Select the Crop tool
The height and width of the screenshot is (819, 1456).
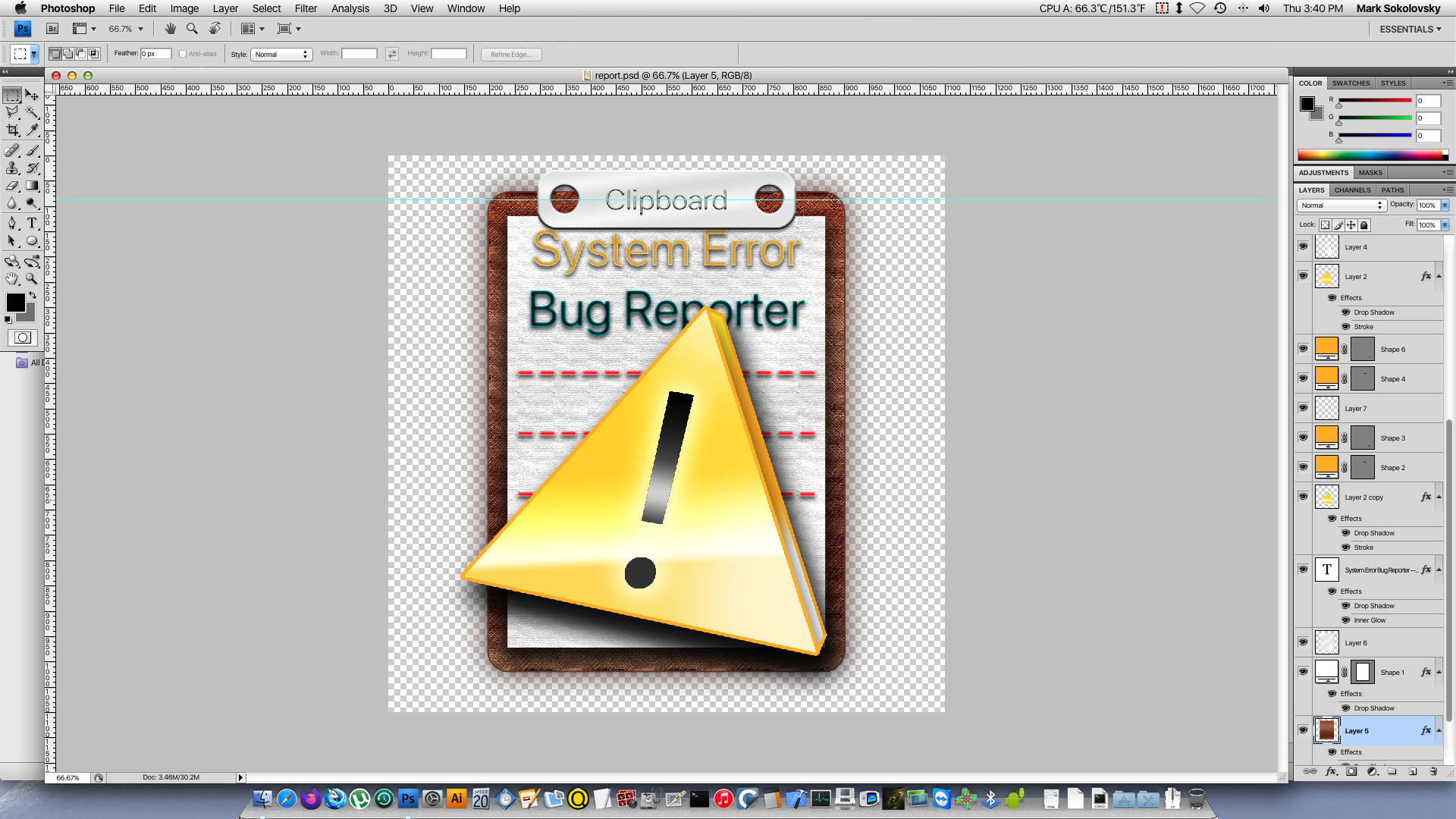coord(12,130)
